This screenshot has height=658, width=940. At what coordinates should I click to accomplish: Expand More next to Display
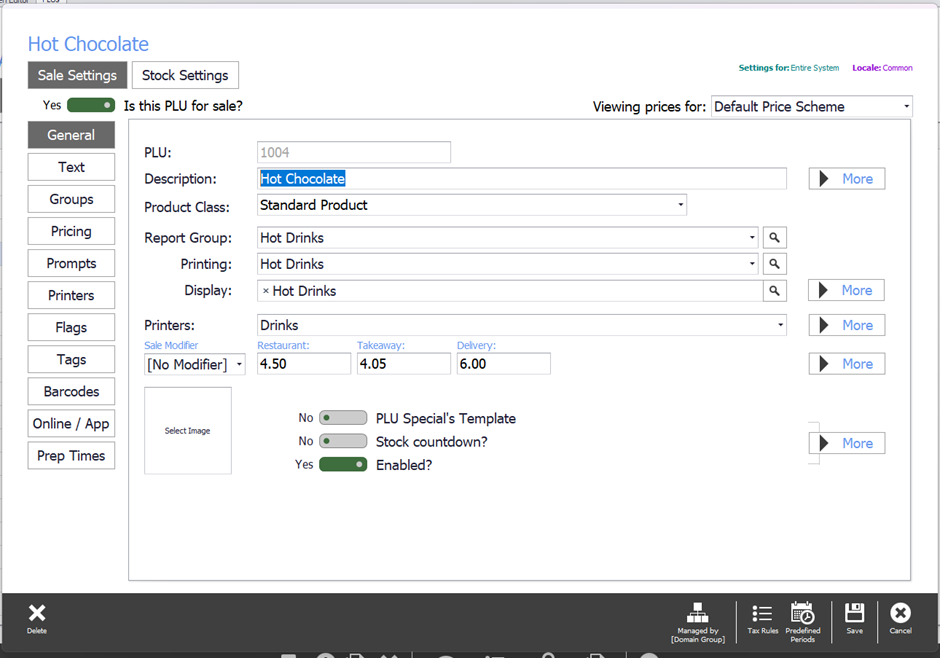pyautogui.click(x=846, y=290)
